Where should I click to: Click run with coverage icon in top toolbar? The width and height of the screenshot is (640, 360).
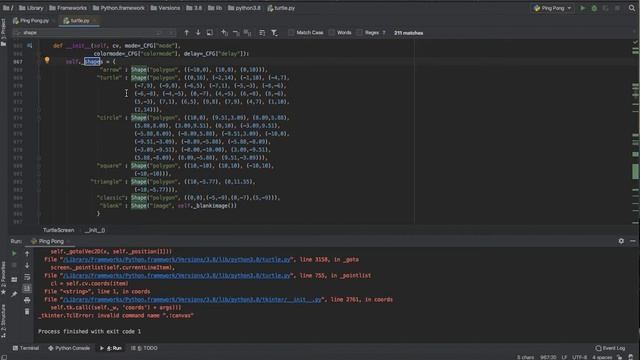click(606, 8)
